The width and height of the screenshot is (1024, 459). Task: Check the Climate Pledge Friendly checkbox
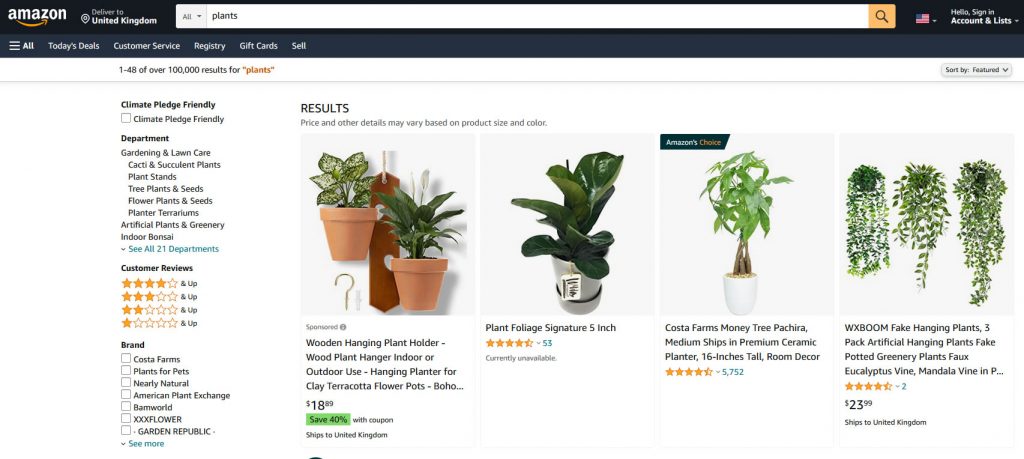tap(125, 118)
